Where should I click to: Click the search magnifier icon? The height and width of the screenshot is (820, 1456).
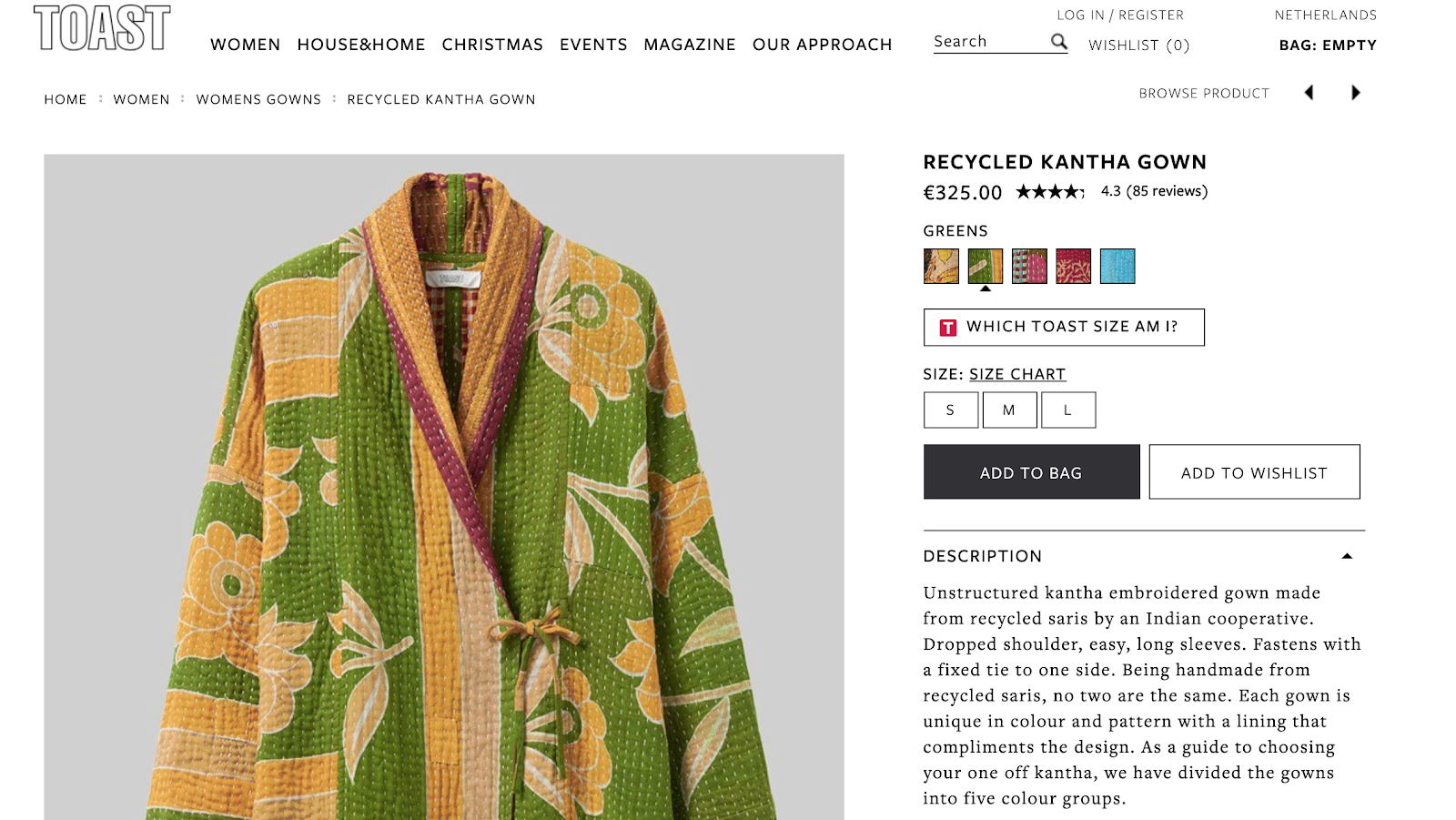click(1058, 41)
